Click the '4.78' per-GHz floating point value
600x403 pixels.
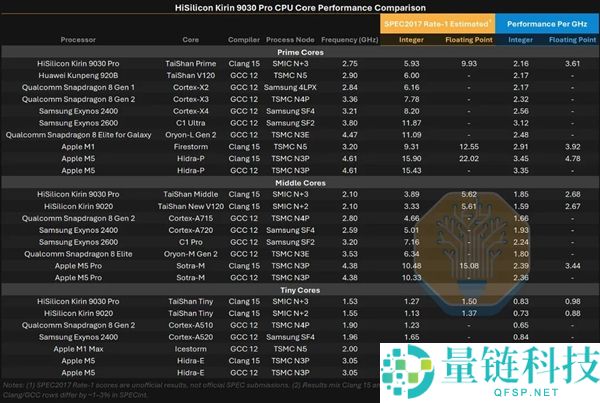pos(572,158)
